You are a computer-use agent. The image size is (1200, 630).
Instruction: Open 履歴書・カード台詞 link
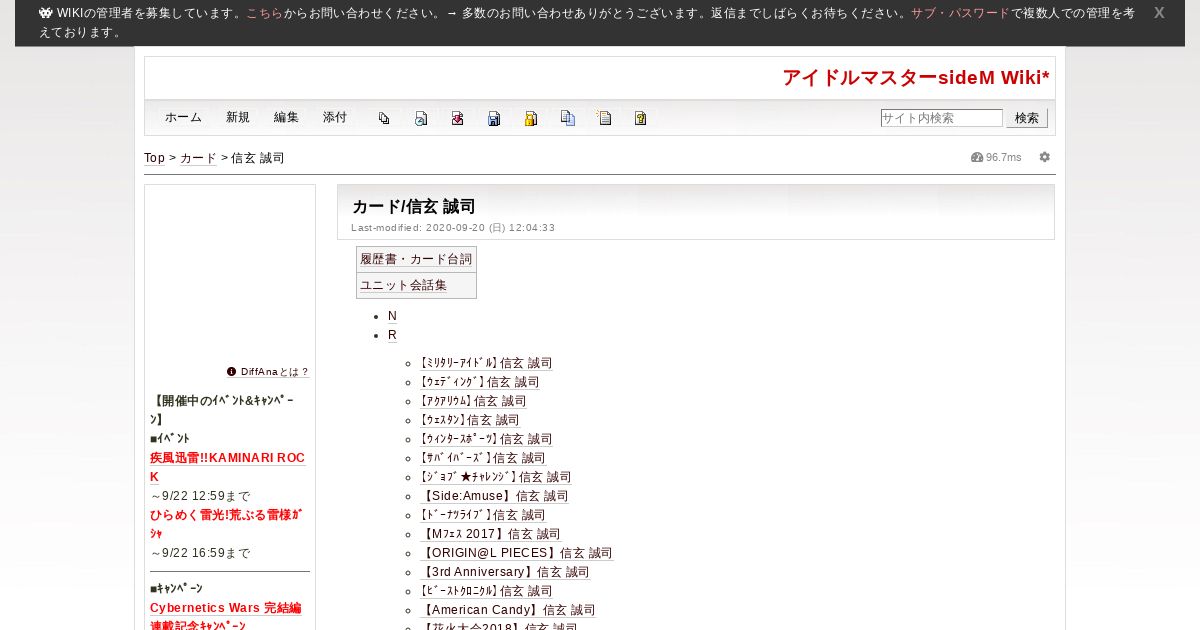[416, 259]
